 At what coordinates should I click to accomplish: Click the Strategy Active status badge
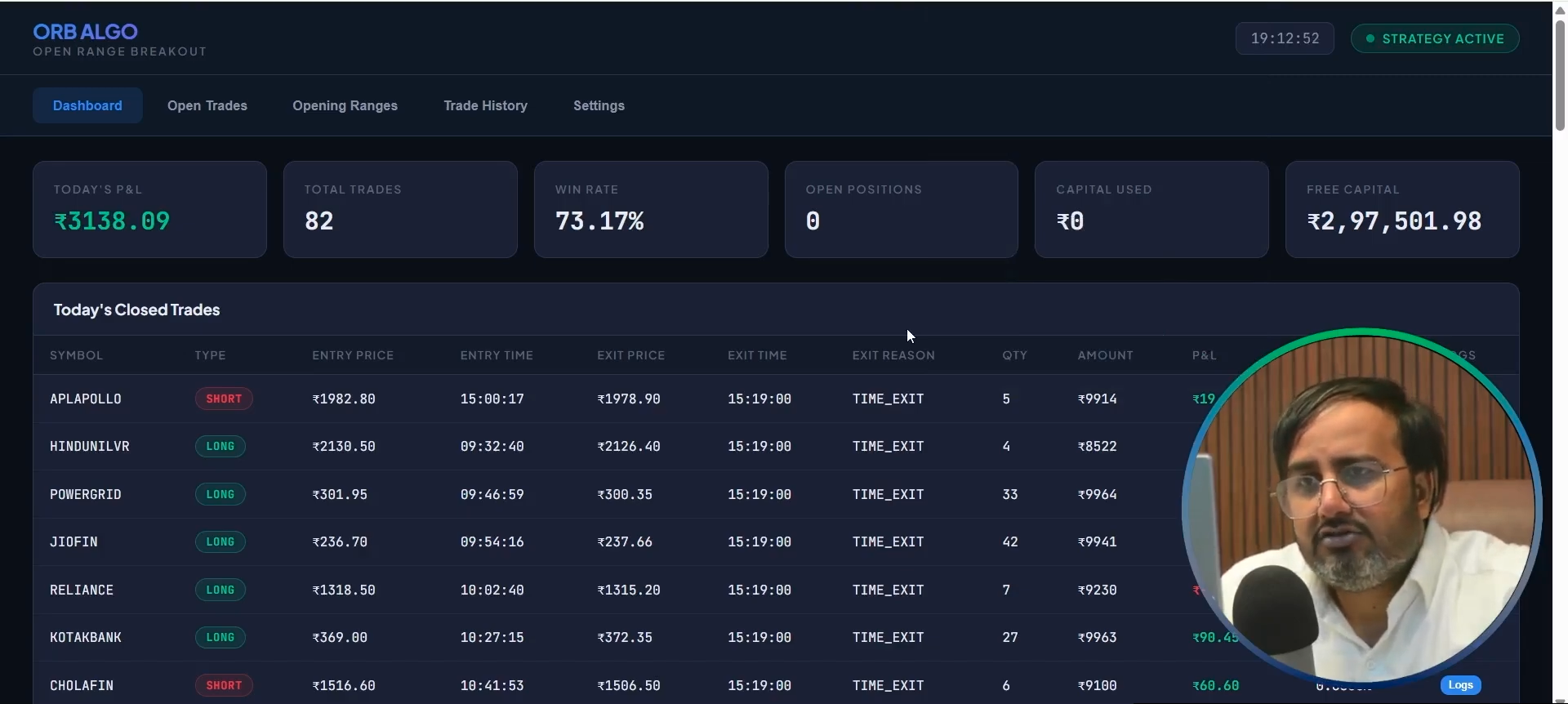point(1435,38)
